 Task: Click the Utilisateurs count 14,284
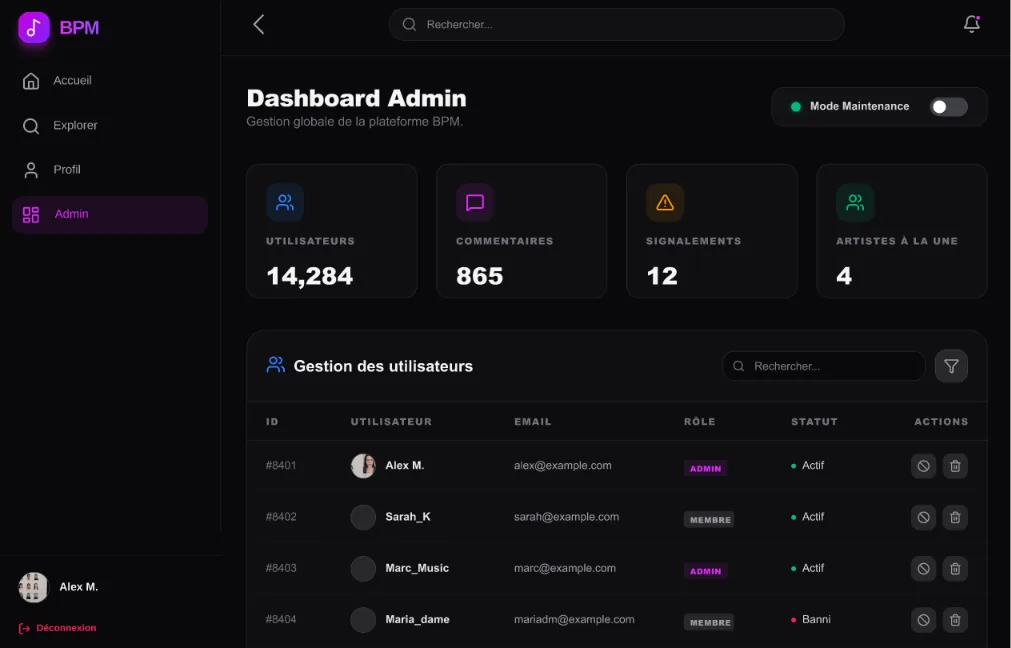click(x=309, y=276)
